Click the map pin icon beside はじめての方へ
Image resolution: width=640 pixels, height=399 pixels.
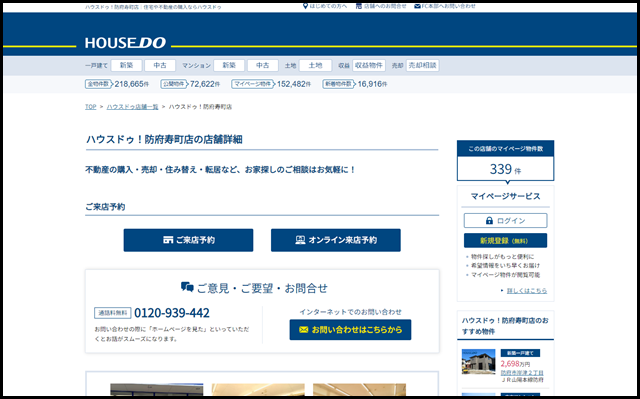(305, 6)
